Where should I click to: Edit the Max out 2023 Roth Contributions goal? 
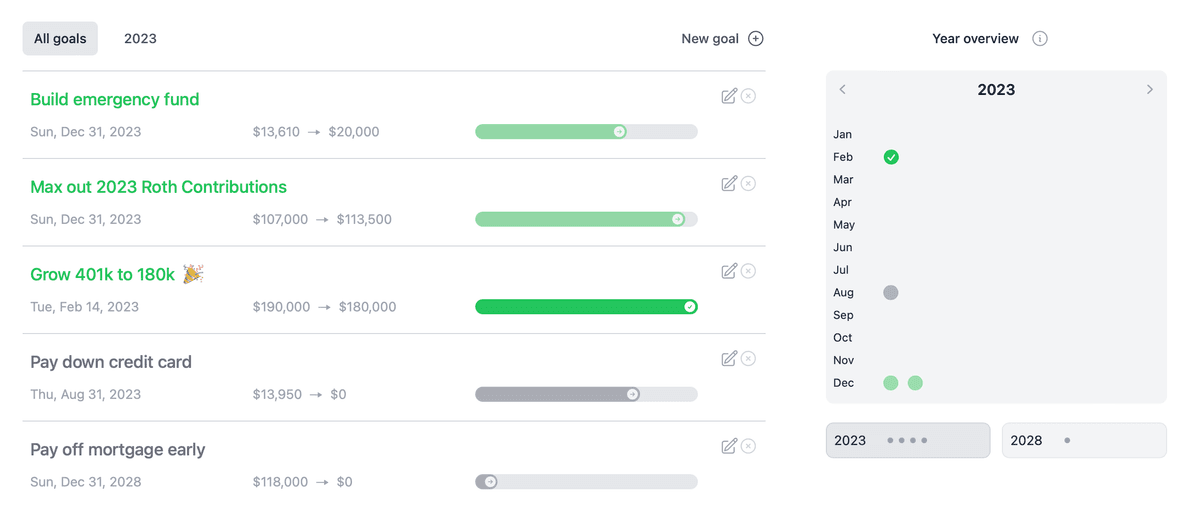(x=729, y=184)
